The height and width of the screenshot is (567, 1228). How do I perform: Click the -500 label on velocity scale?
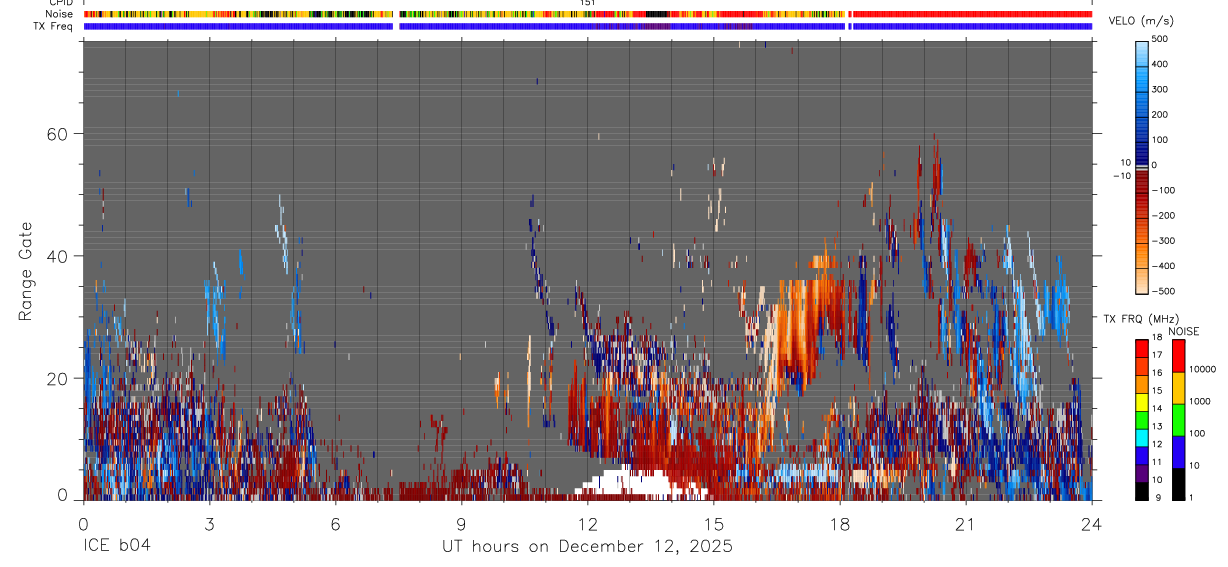point(1163,291)
